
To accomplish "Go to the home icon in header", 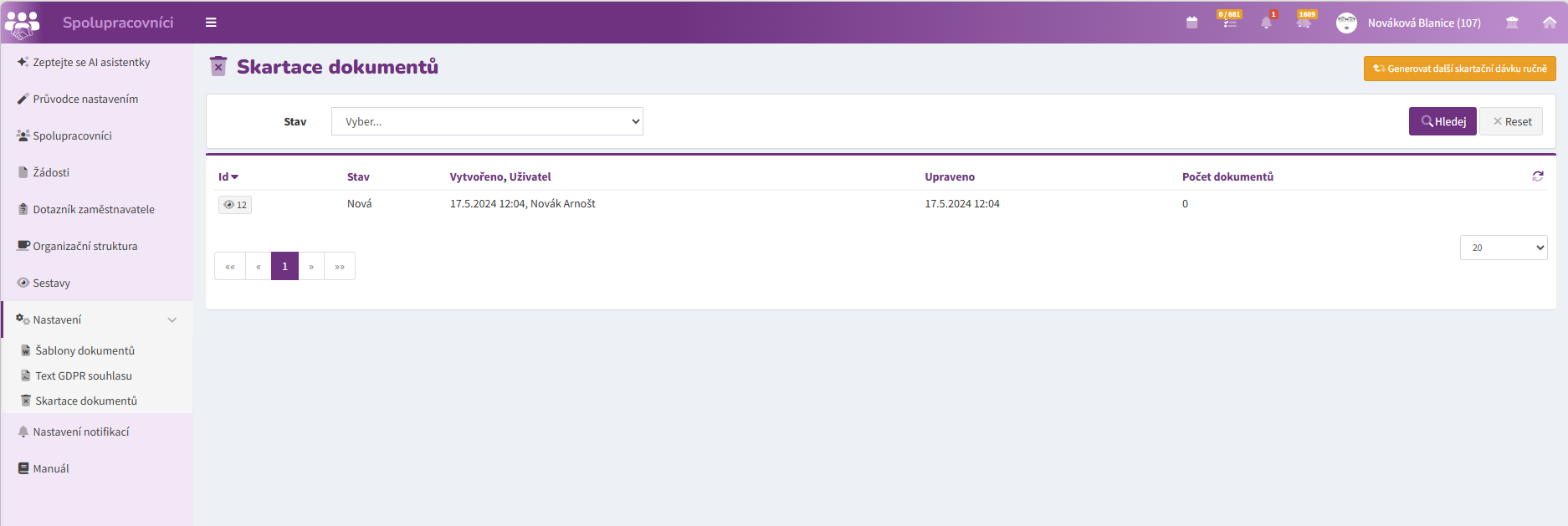I will pyautogui.click(x=1549, y=23).
